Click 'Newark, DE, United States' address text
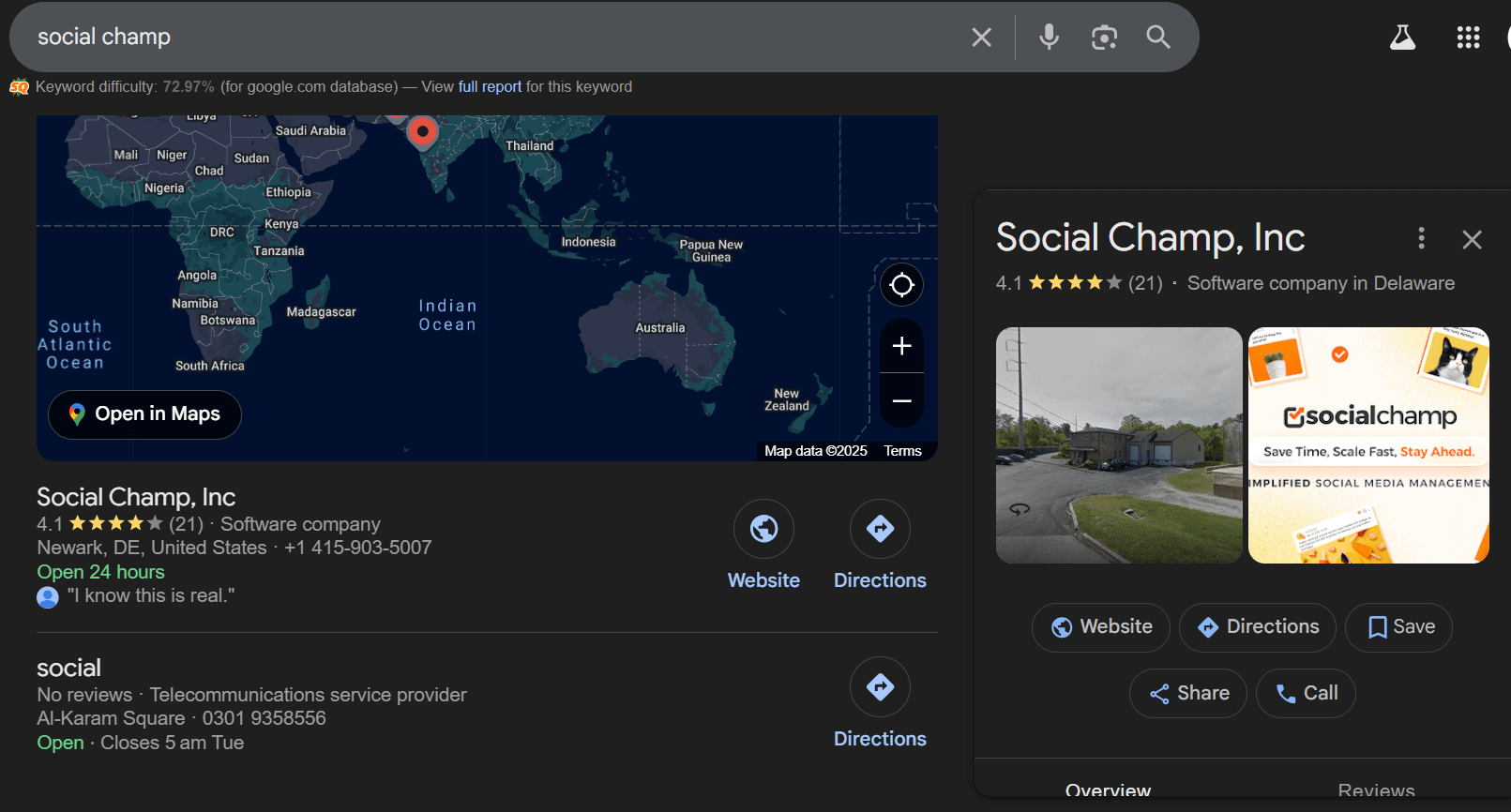 (x=152, y=548)
